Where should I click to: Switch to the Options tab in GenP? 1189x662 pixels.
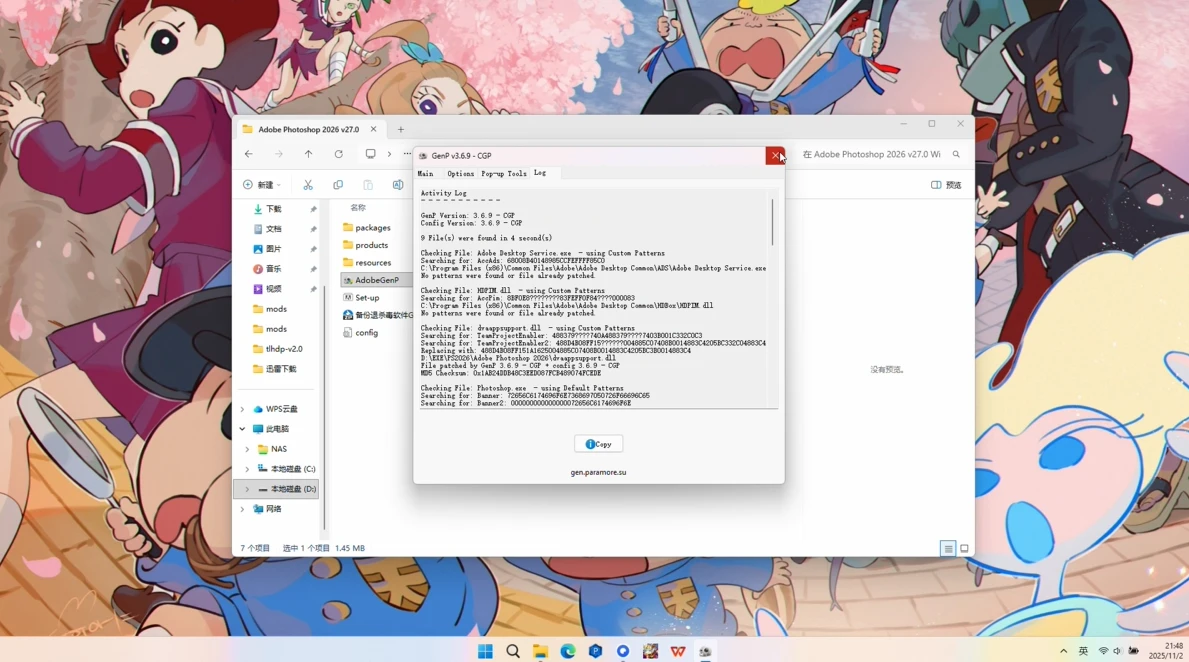point(461,172)
